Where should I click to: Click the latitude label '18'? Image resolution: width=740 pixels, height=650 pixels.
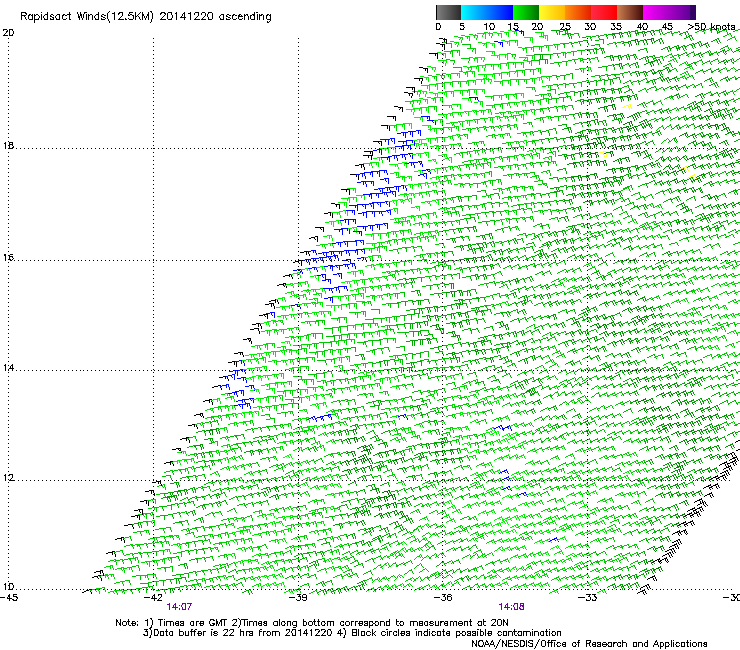(x=8, y=145)
